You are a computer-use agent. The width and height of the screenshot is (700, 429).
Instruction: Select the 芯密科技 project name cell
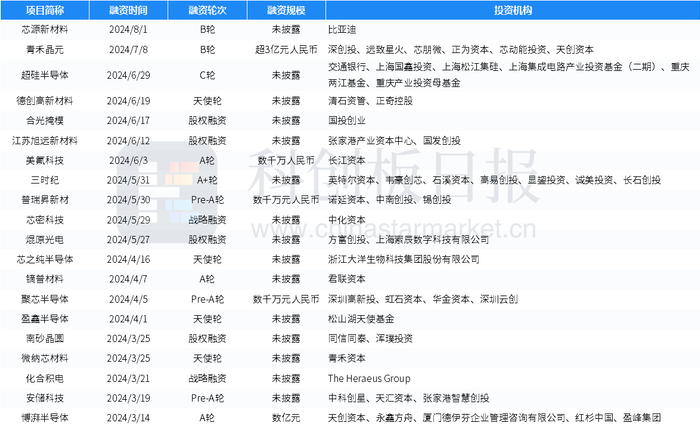point(45,220)
